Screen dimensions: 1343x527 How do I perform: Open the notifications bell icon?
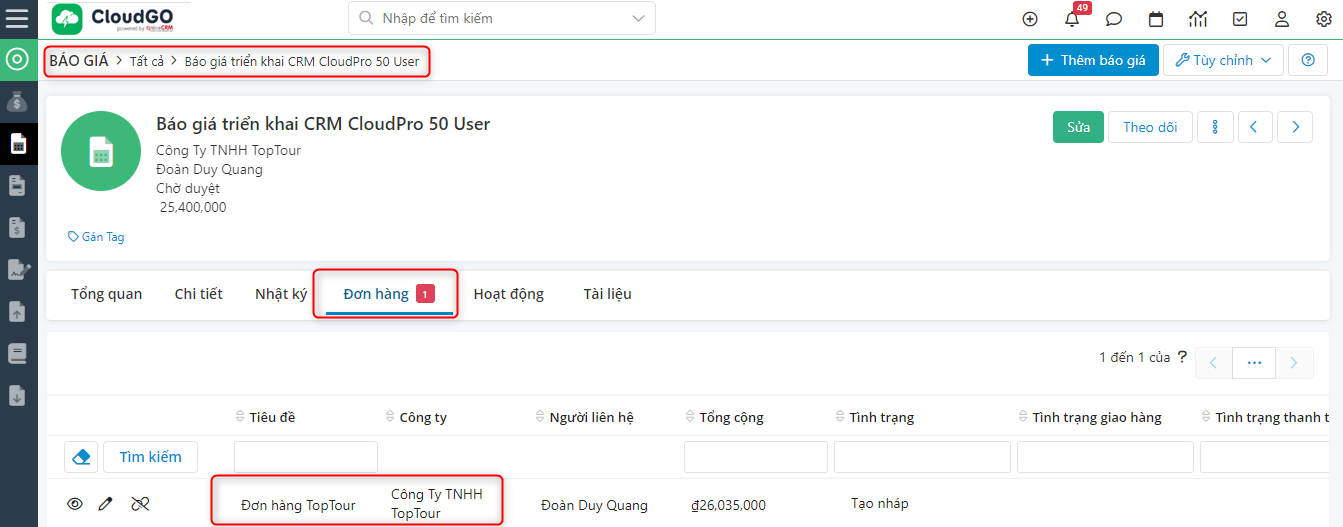pyautogui.click(x=1071, y=19)
